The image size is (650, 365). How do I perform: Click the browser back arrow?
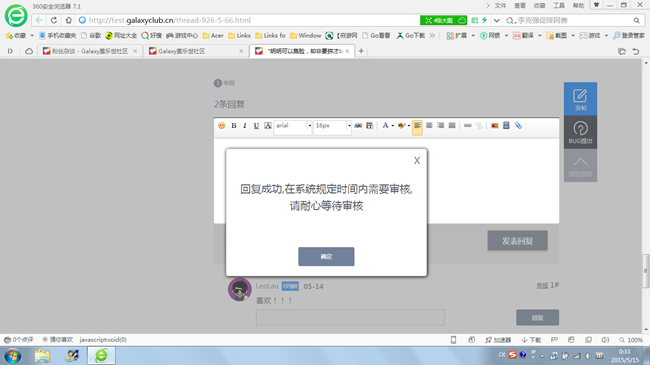39,20
